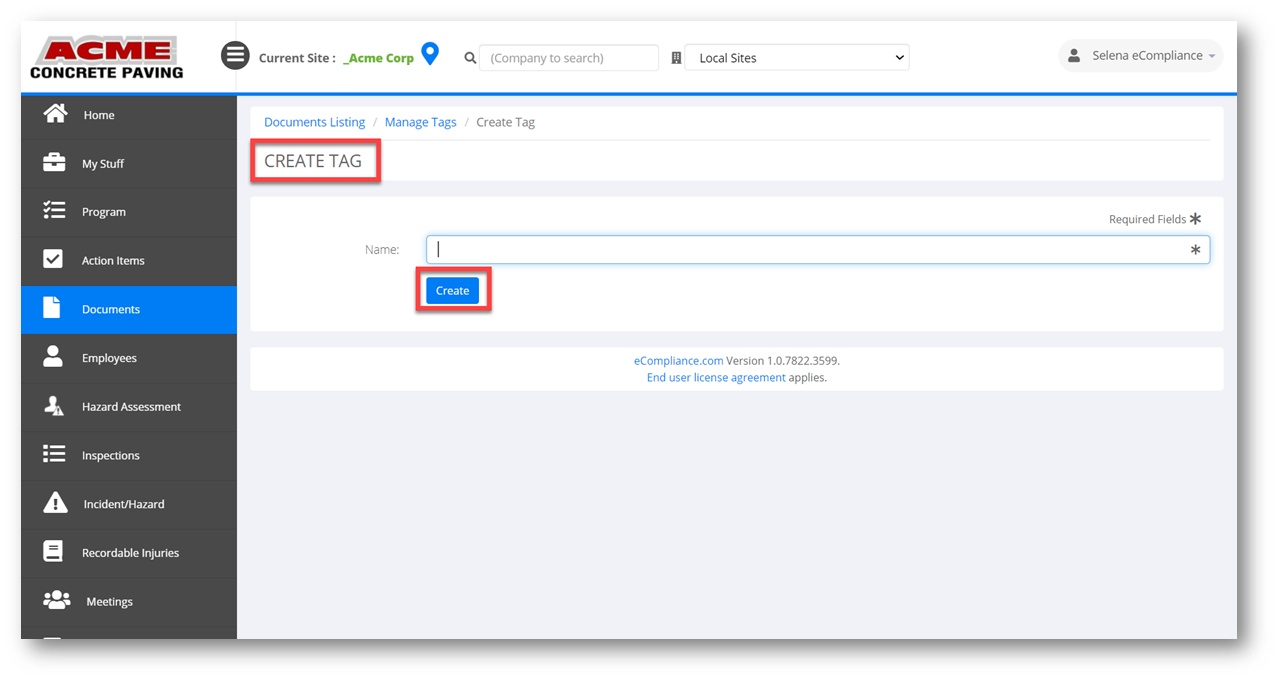
Task: Click the Hazard Assessment icon
Action: [x=54, y=405]
